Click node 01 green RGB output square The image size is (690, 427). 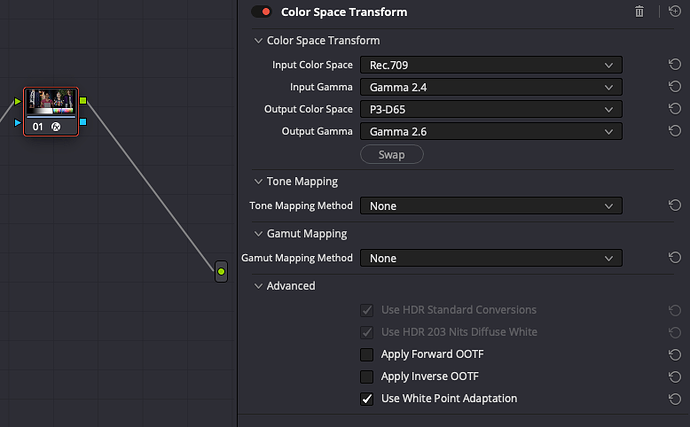[x=83, y=101]
